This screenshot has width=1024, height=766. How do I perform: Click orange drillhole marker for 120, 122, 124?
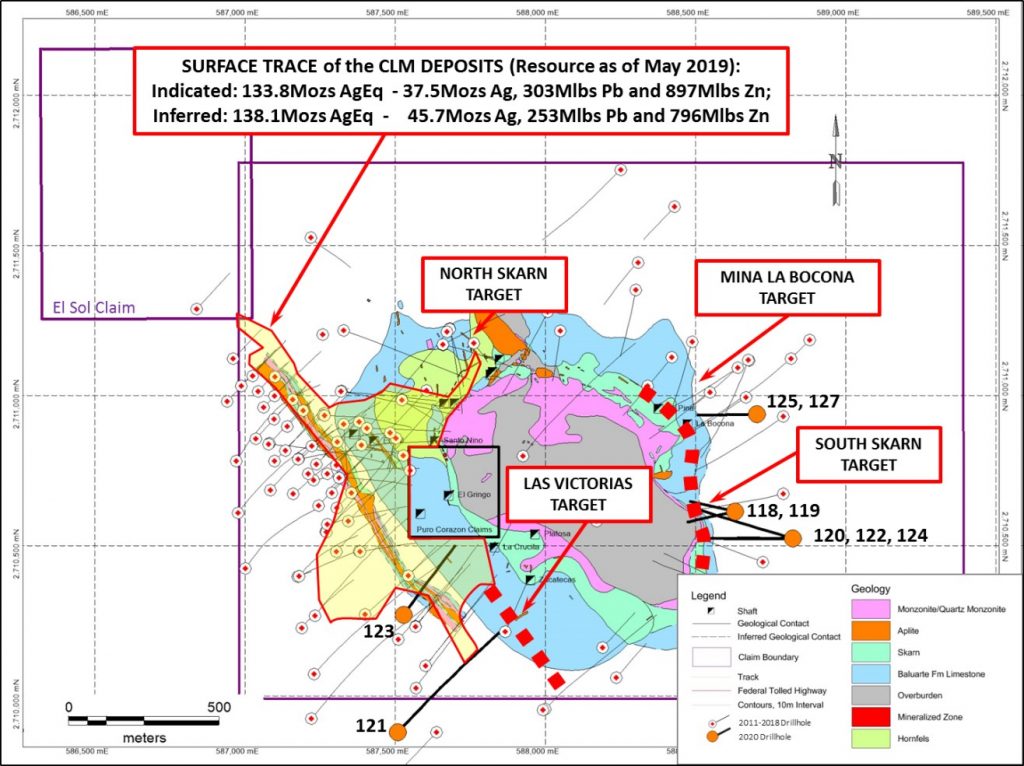coord(793,538)
